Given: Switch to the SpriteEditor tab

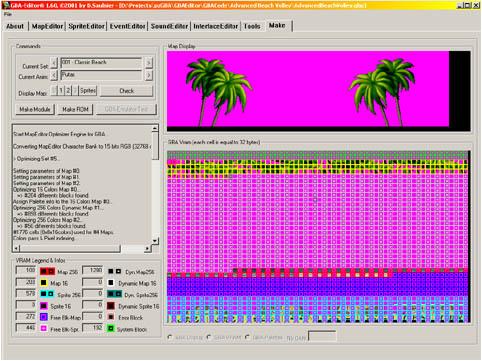Looking at the screenshot, I should 86,26.
